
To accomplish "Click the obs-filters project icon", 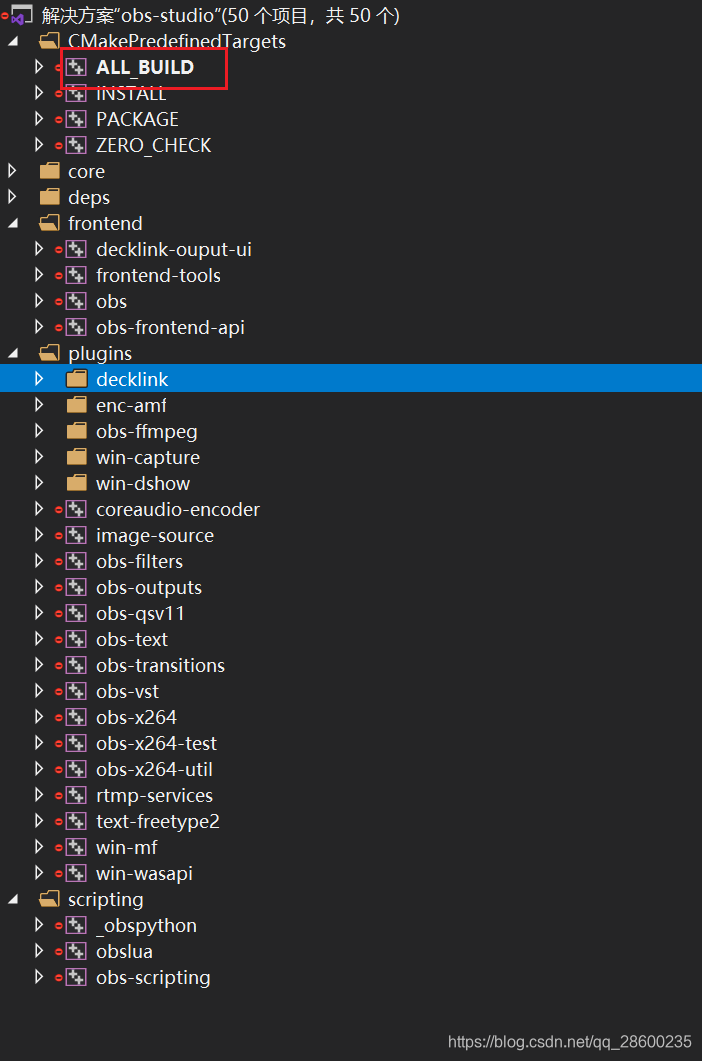I will 76,562.
